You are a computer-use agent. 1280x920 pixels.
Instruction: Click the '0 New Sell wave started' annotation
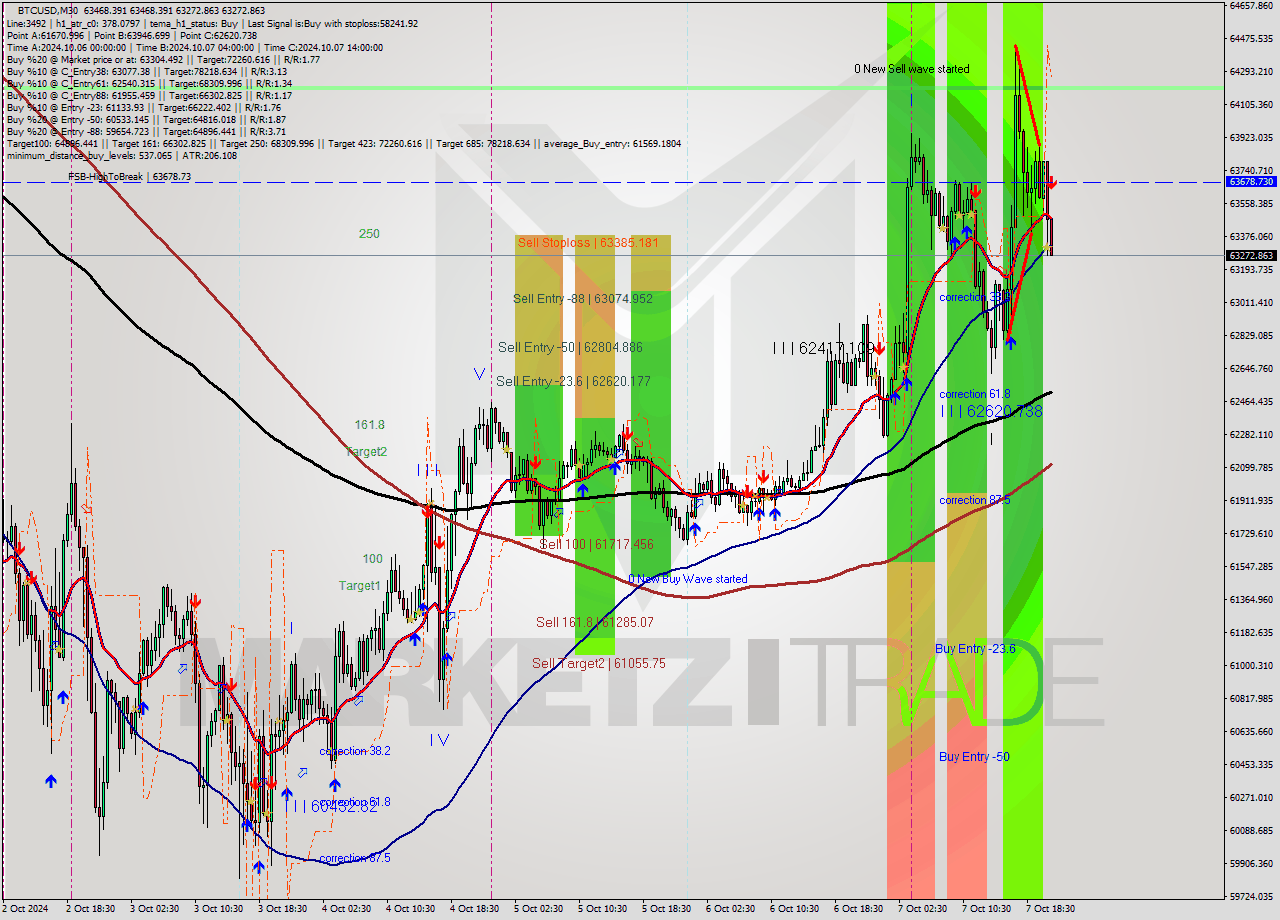(x=911, y=69)
